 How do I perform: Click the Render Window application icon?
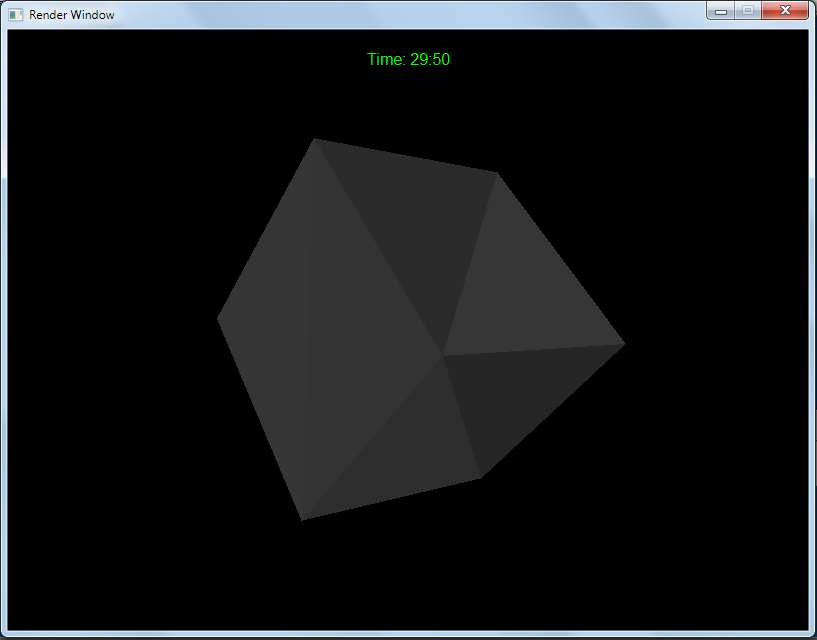[x=16, y=15]
